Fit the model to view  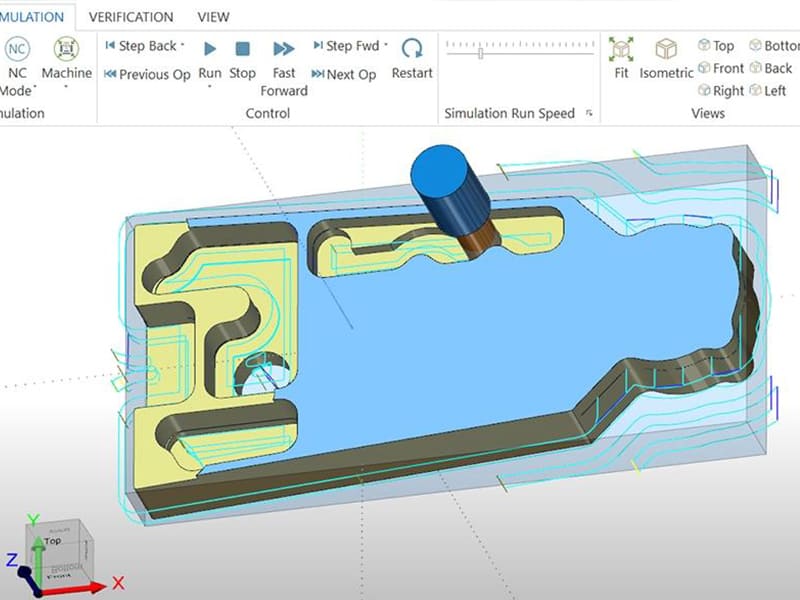coord(621,58)
